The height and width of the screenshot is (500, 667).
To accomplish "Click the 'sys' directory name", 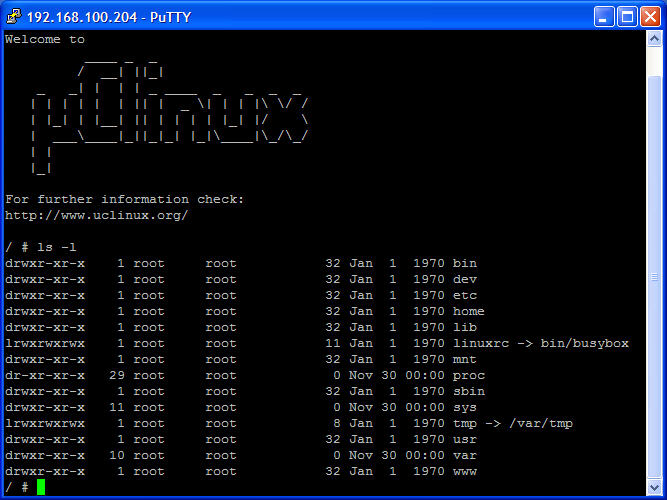I will 465,408.
